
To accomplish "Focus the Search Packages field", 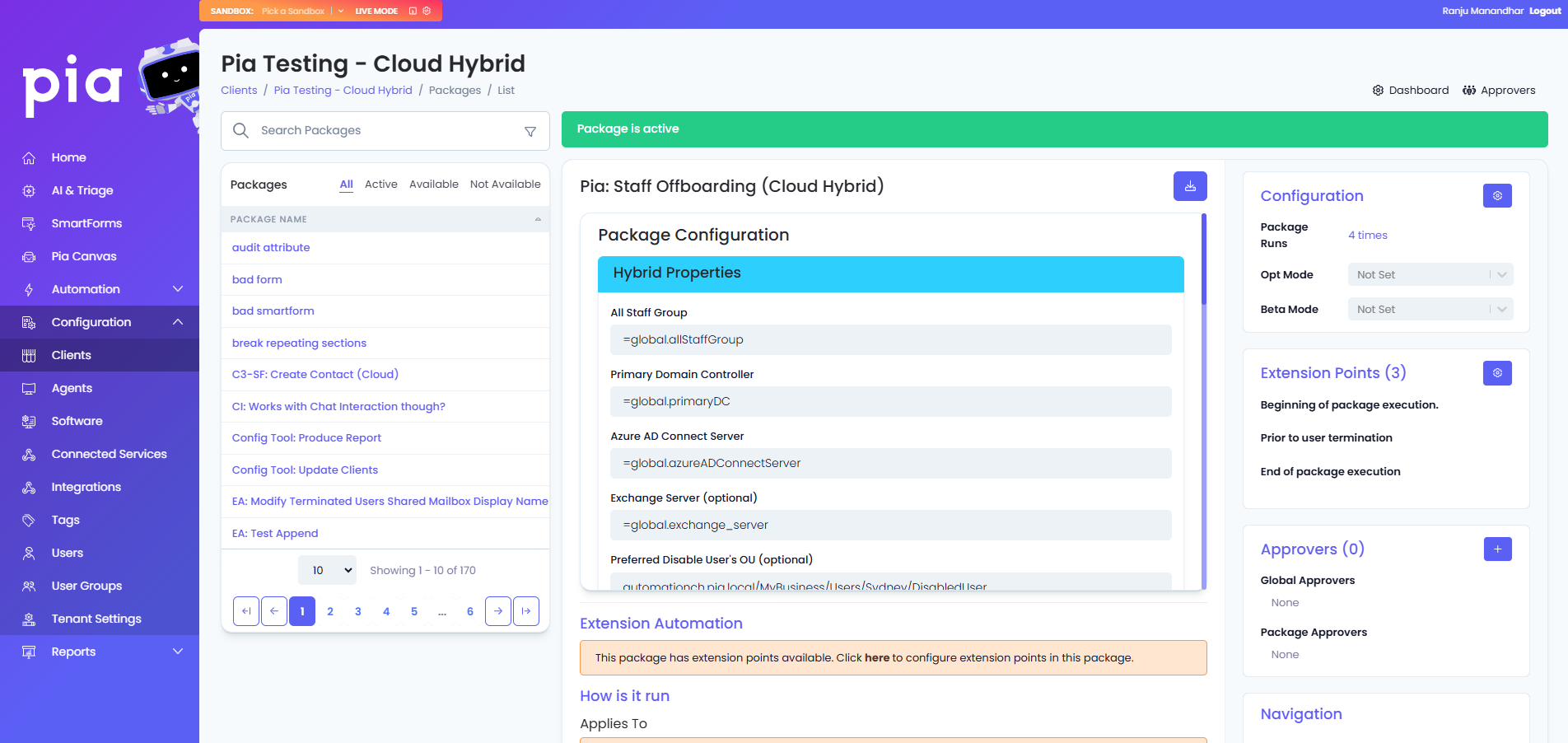I will point(385,130).
